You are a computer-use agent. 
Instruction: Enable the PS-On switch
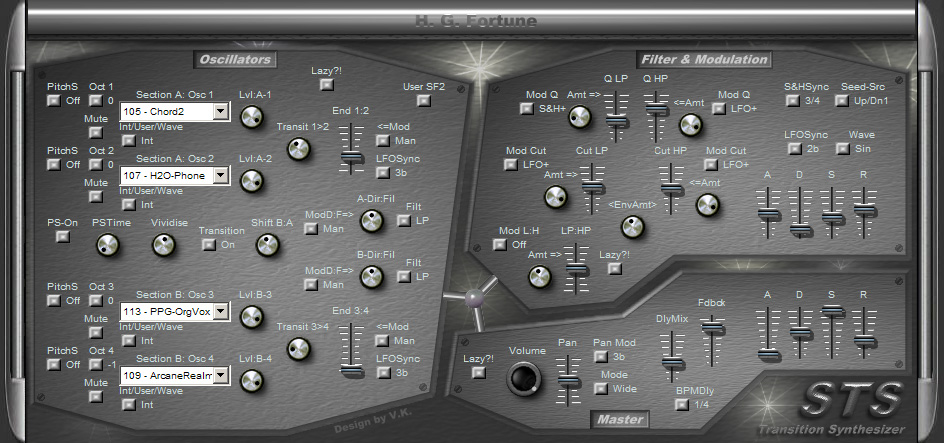(x=63, y=237)
